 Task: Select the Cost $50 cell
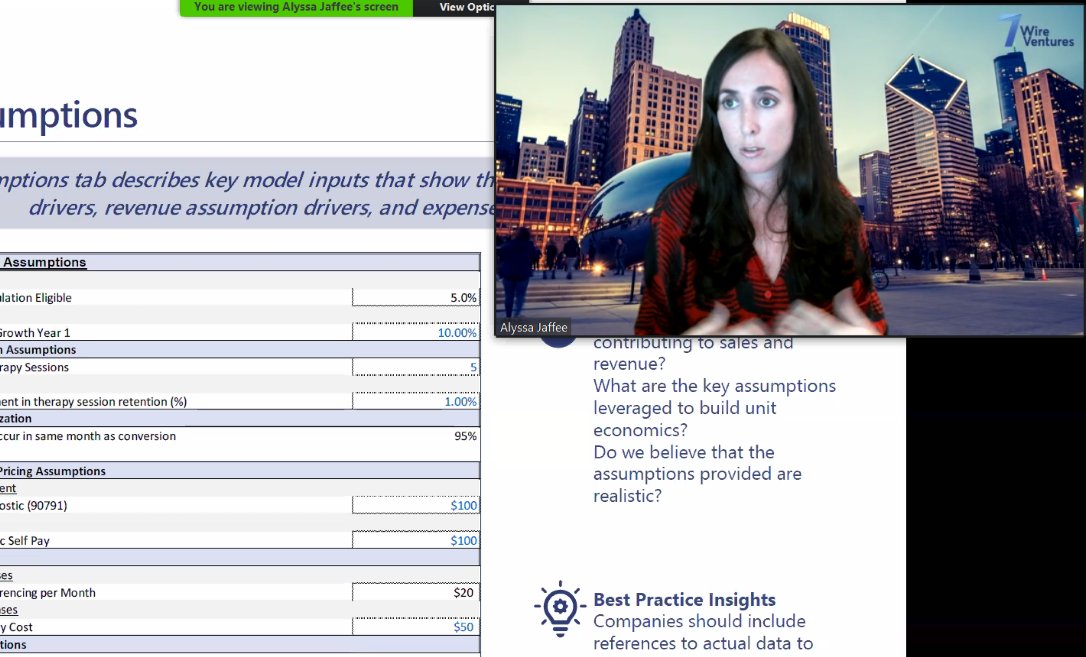[416, 627]
